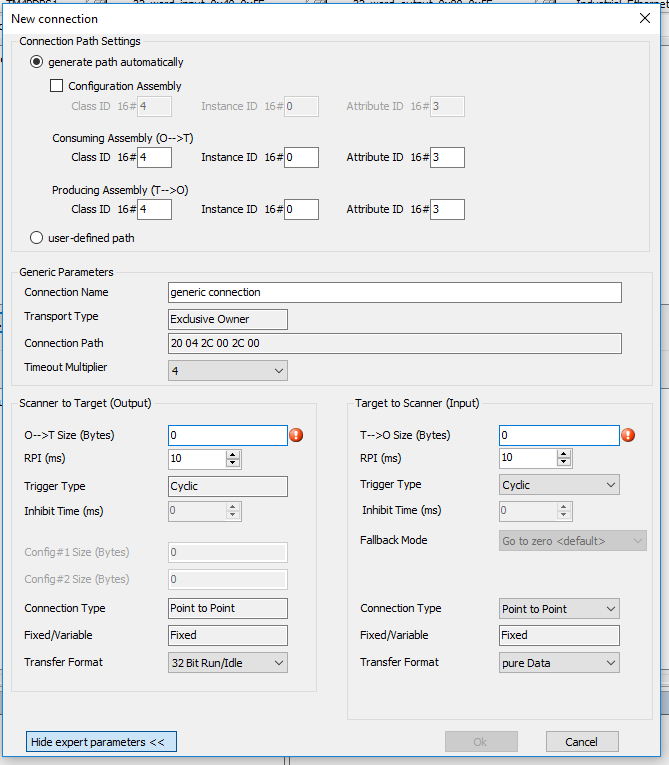
Task: Click Producing Assembly Attribute ID field
Action: (x=447, y=210)
